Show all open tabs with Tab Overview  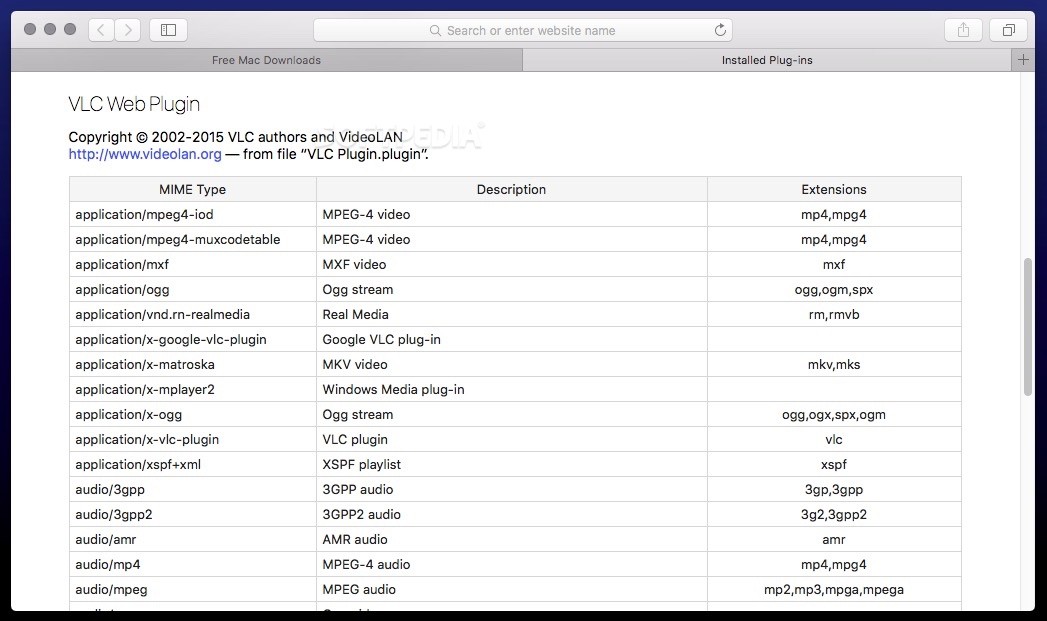coord(1008,29)
